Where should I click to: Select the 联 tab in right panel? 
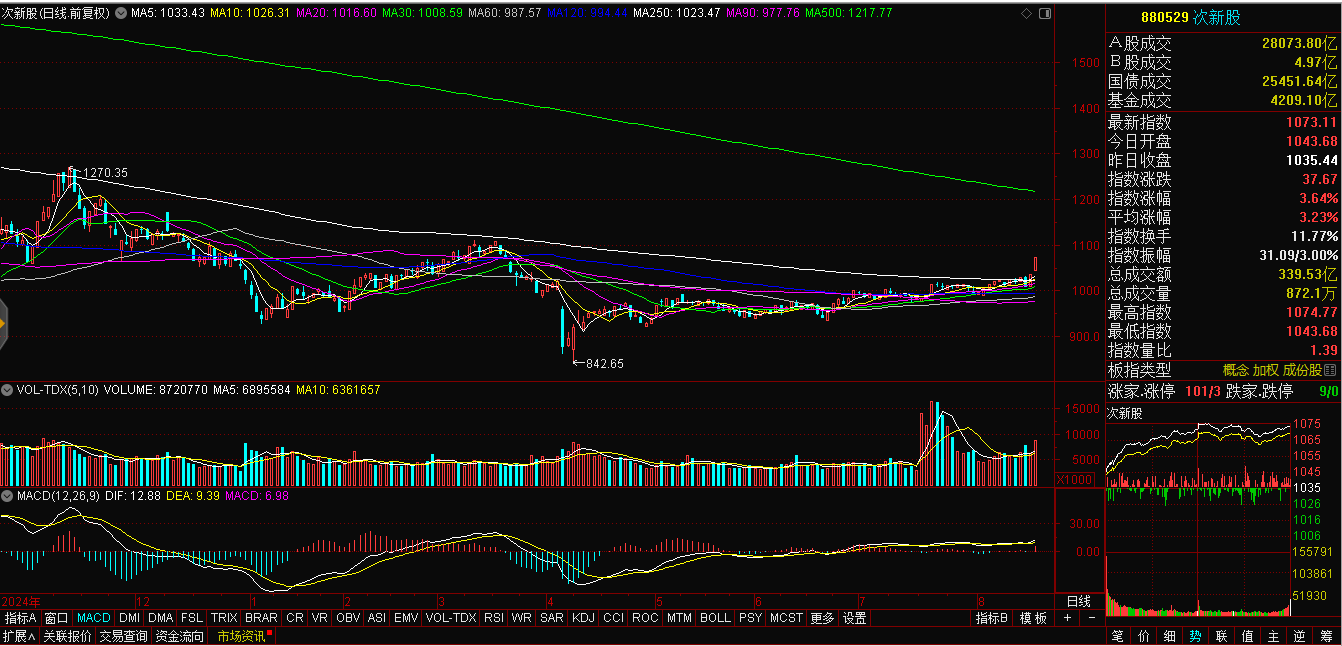click(x=1221, y=636)
